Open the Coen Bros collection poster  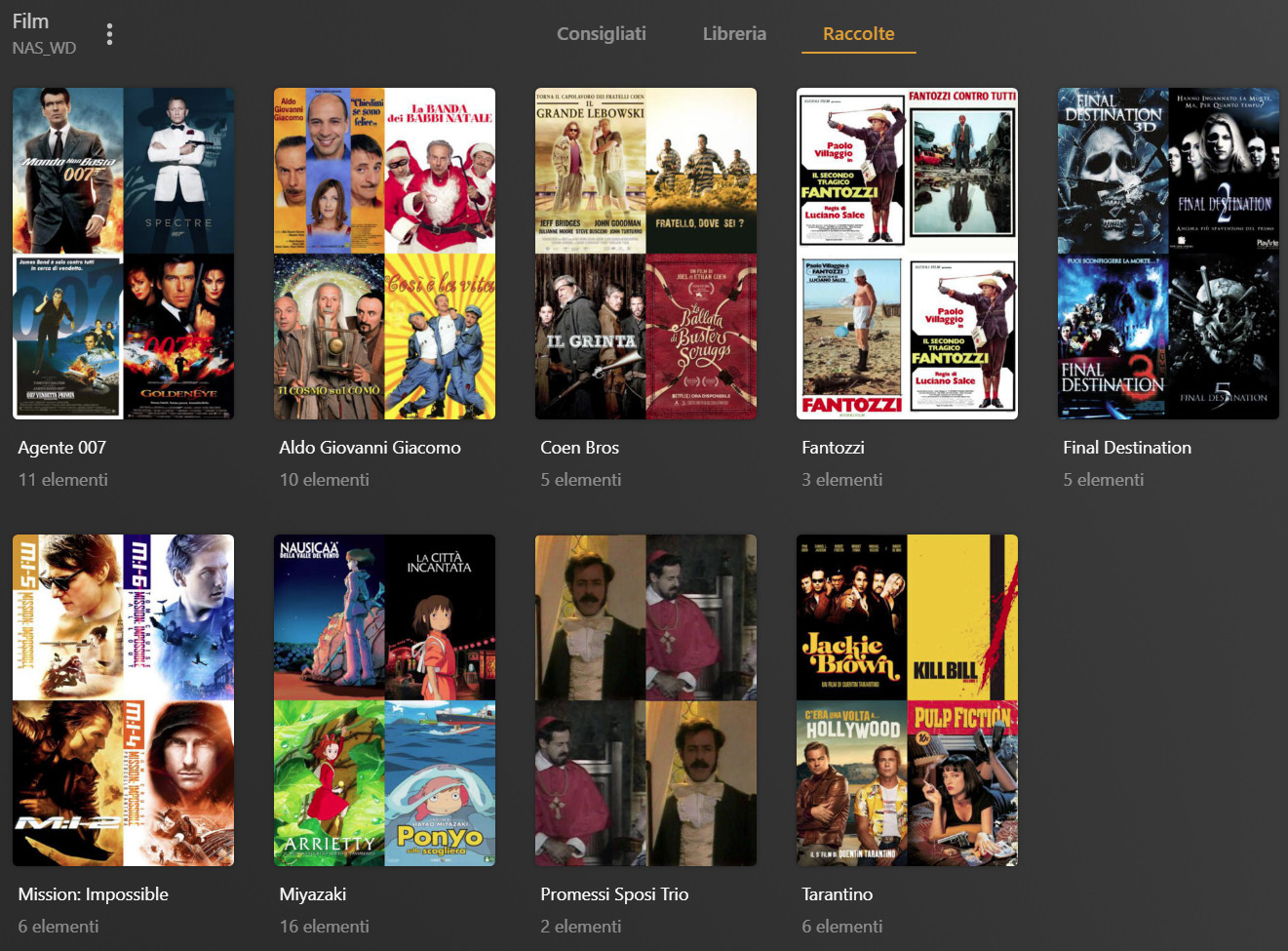click(645, 254)
